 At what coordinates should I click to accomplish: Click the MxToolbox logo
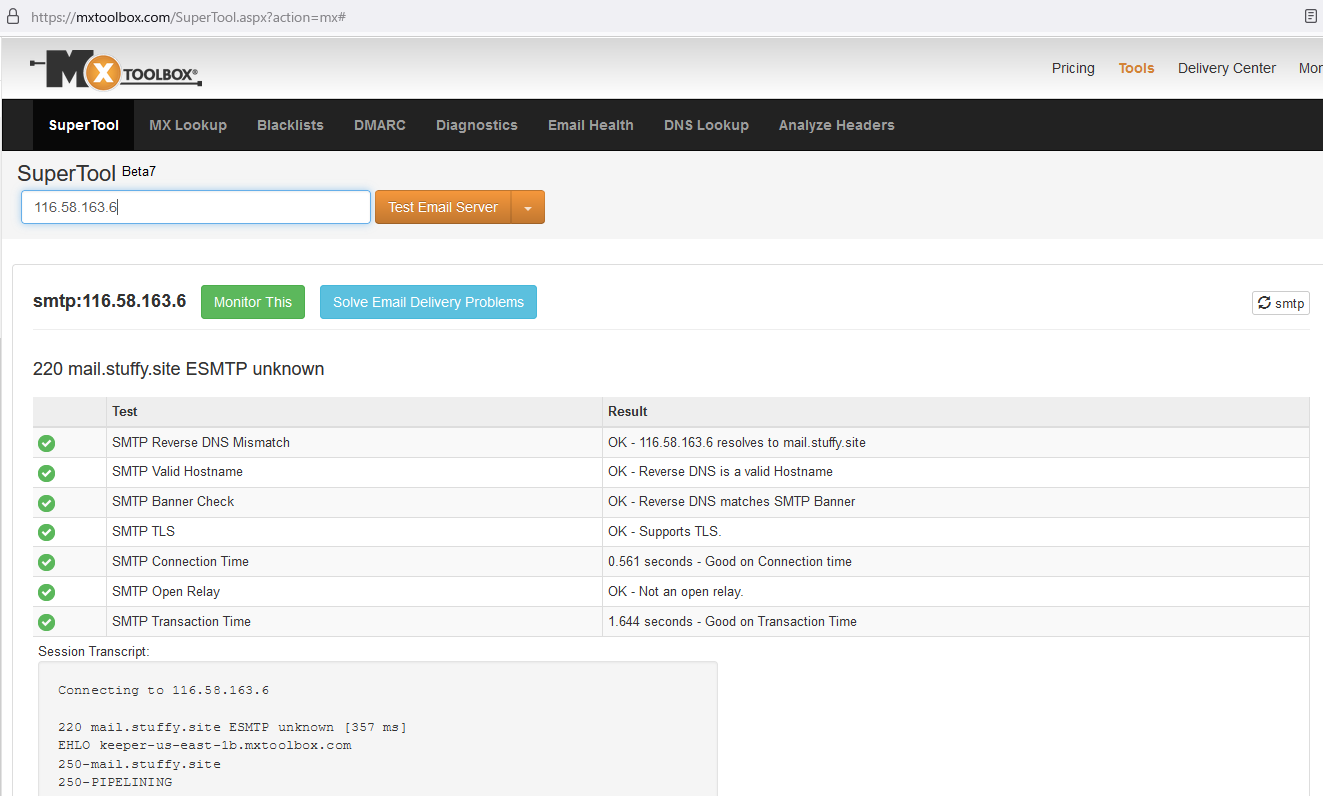pyautogui.click(x=116, y=69)
